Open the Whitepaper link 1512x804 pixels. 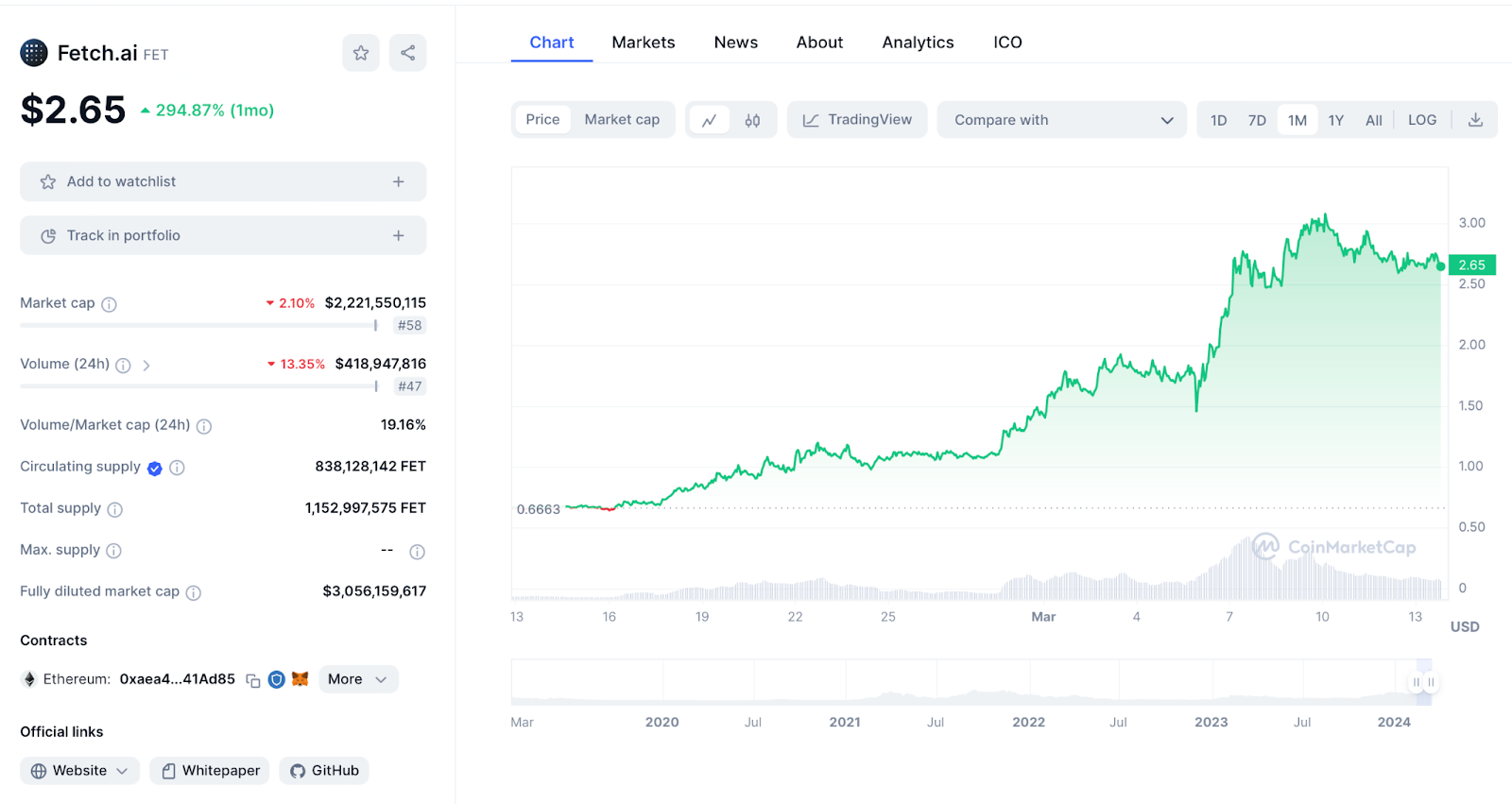(x=210, y=771)
